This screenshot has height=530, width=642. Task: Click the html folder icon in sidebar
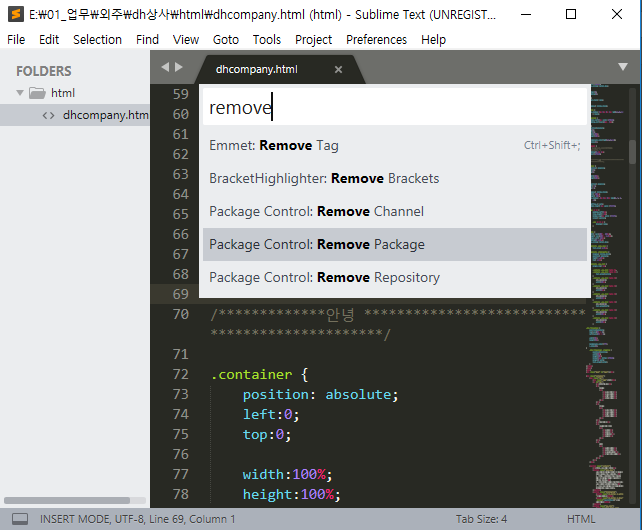pyautogui.click(x=37, y=93)
